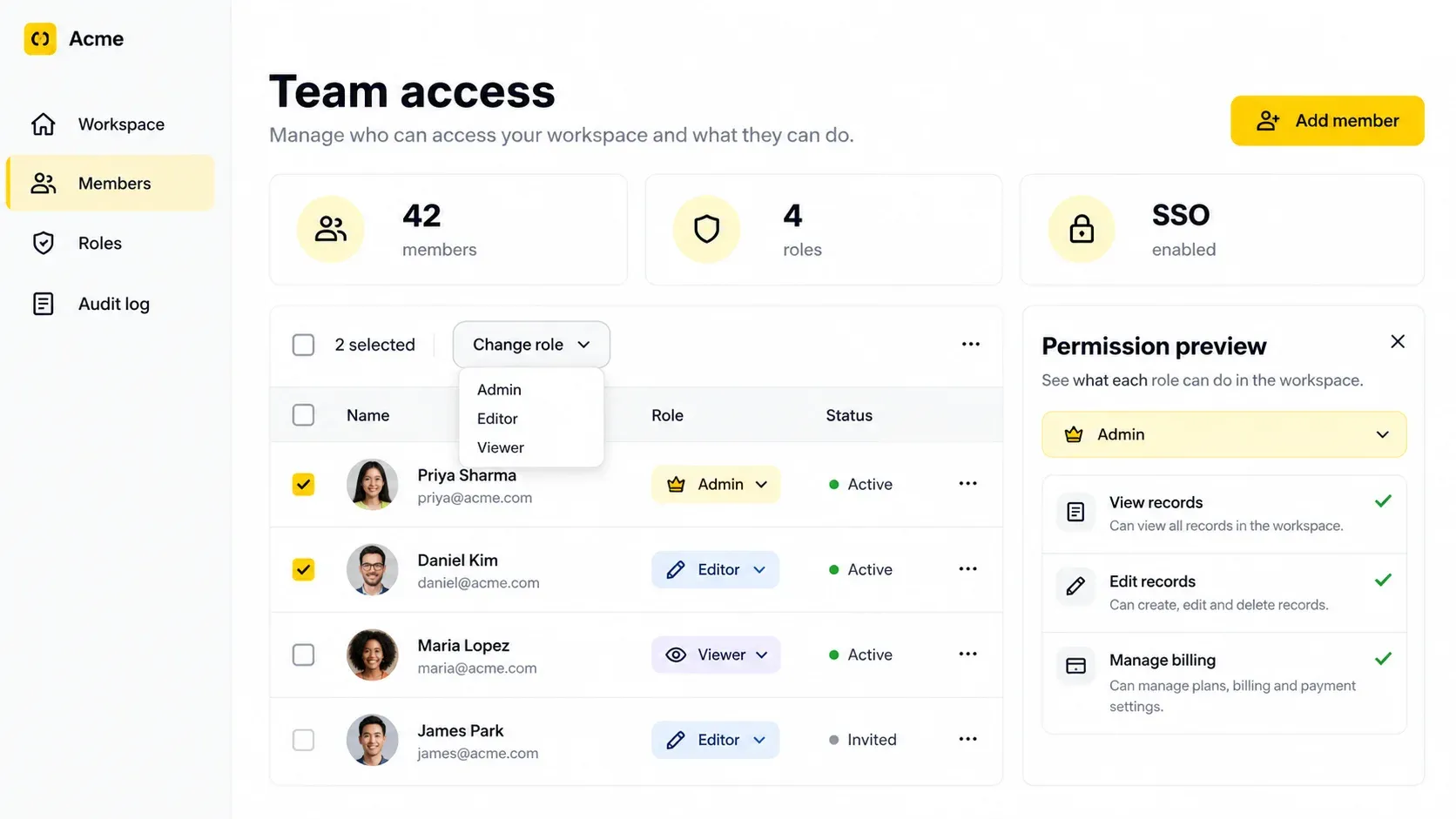Viewport: 1456px width, 819px height.
Task: Click the Status column header
Action: point(849,416)
